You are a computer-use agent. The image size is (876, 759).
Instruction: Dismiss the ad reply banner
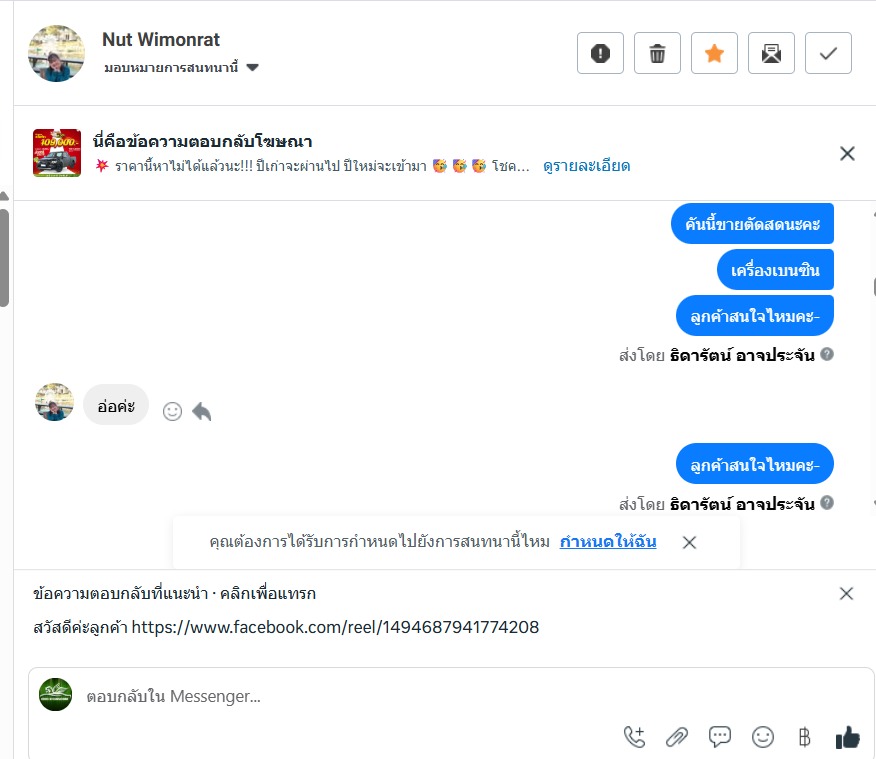point(847,154)
